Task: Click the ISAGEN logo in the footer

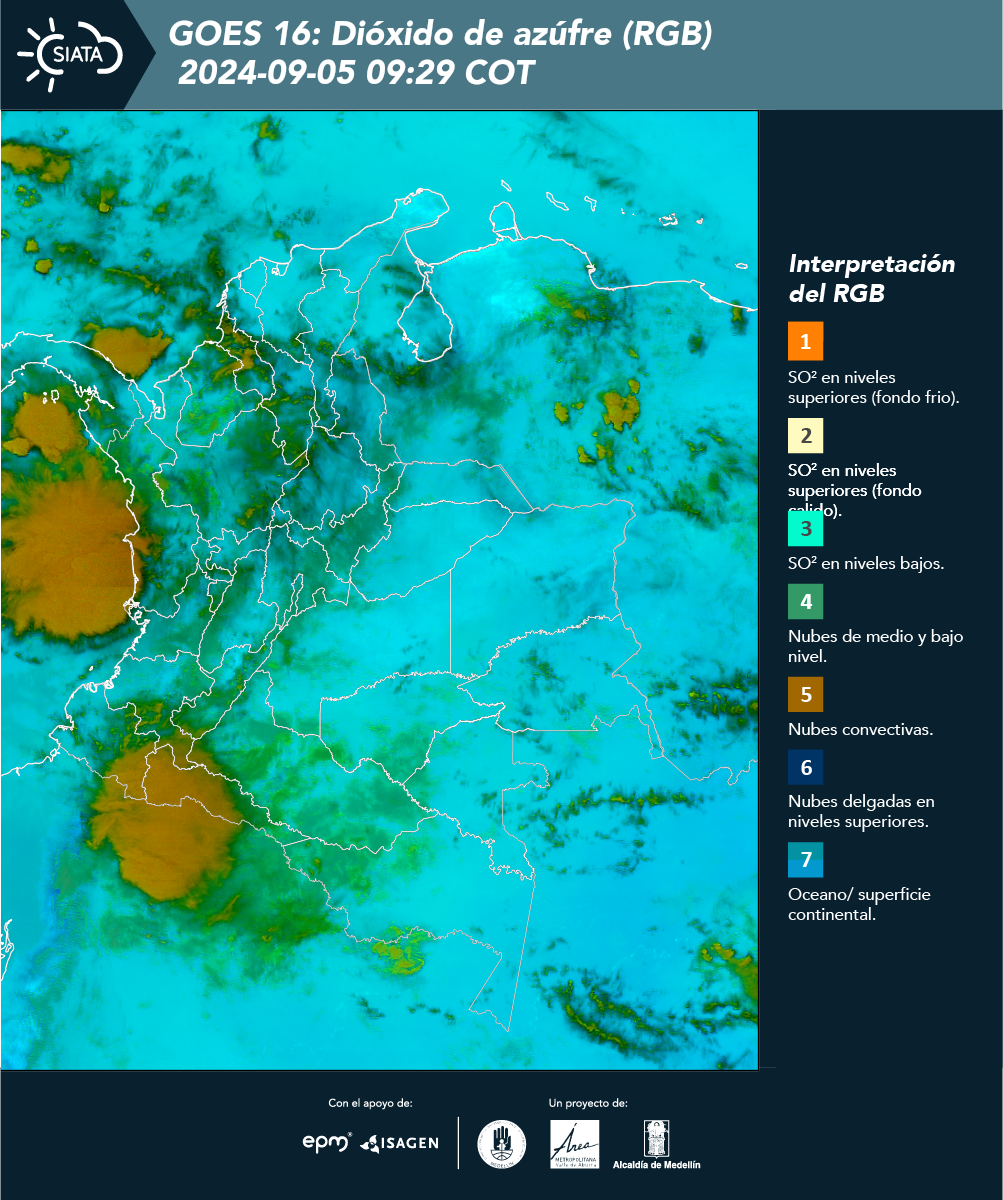Action: (x=399, y=1143)
